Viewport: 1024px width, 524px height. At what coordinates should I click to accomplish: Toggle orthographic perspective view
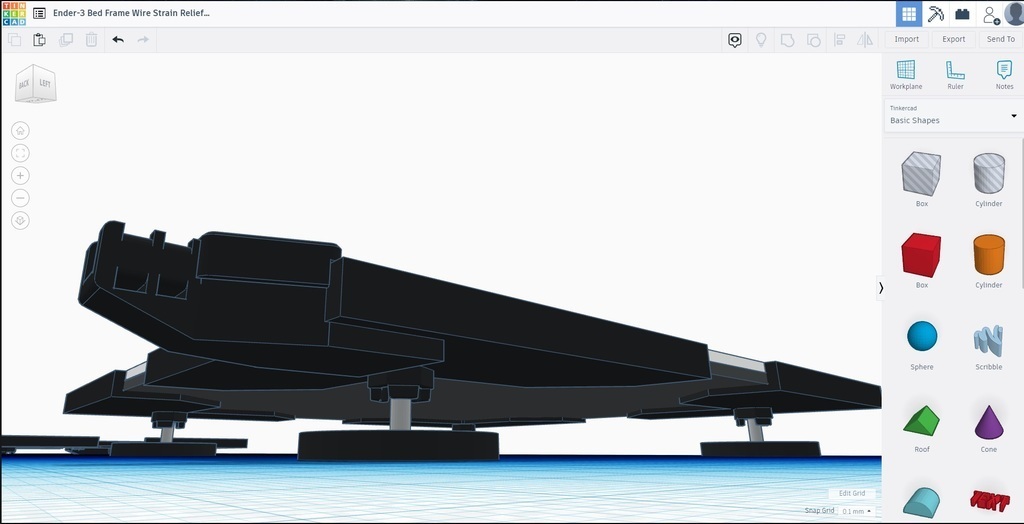tap(20, 221)
